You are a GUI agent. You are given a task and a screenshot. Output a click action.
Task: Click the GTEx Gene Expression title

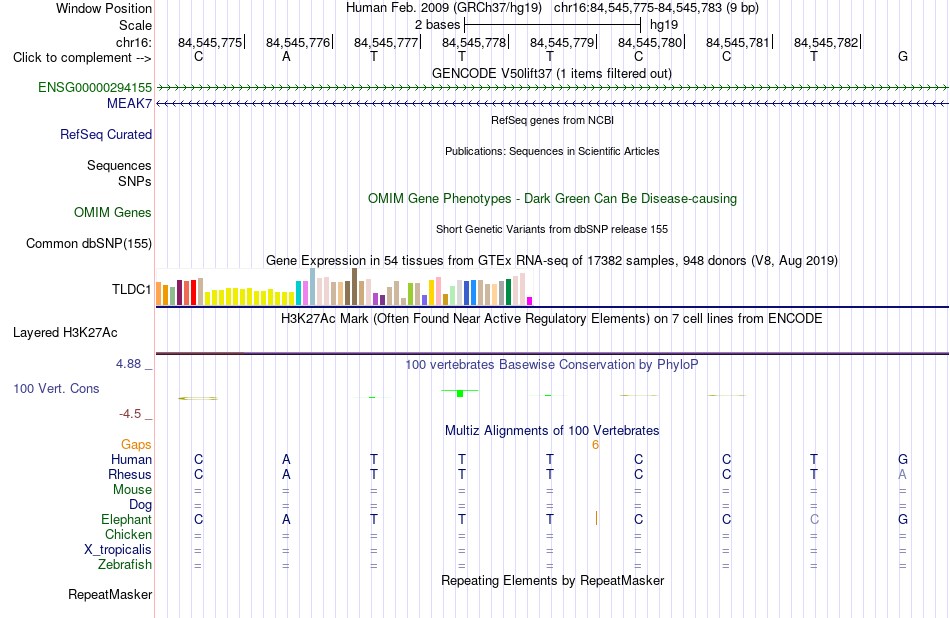click(552, 261)
